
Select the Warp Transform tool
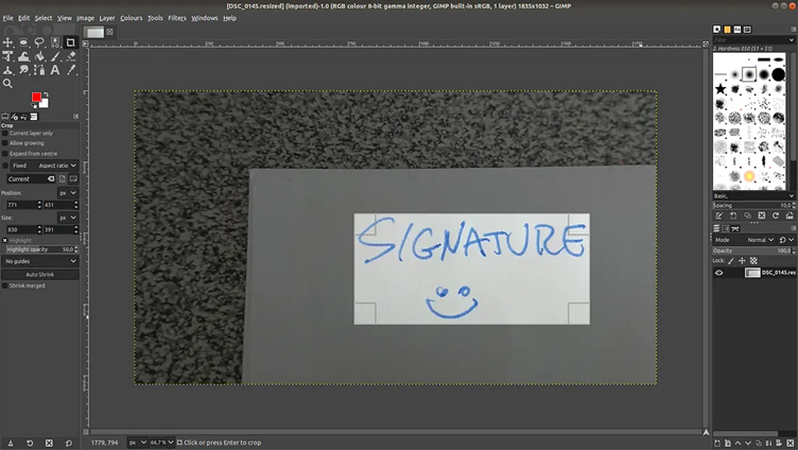pyautogui.click(x=23, y=57)
